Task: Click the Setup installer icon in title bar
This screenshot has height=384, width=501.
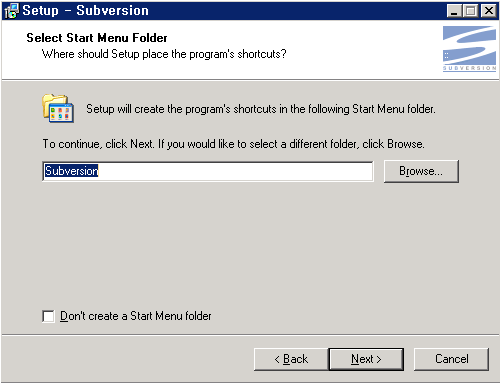Action: coord(11,11)
